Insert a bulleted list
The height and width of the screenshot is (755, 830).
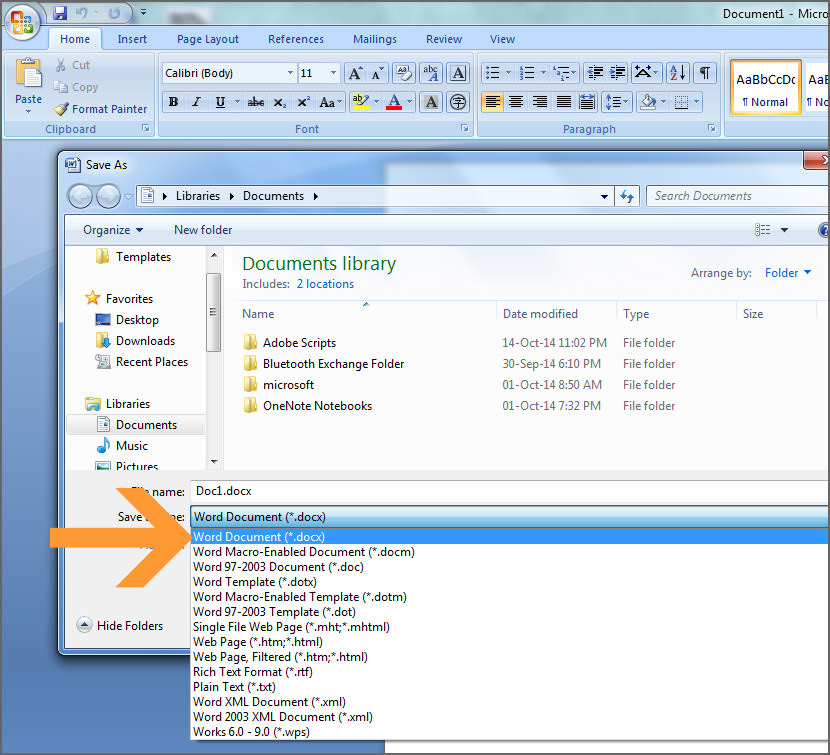(493, 73)
